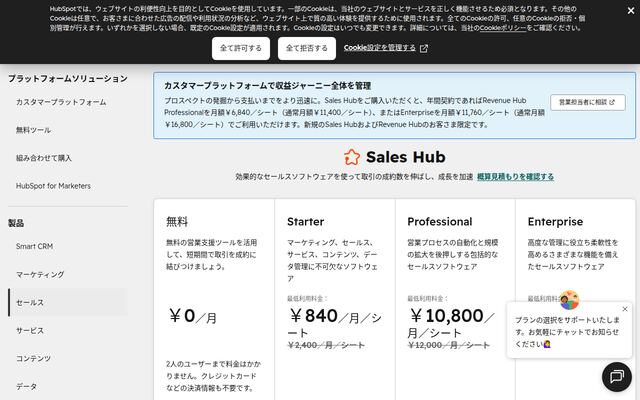Click the struck-through ￥12,000 price
640x400 pixels.
449,345
